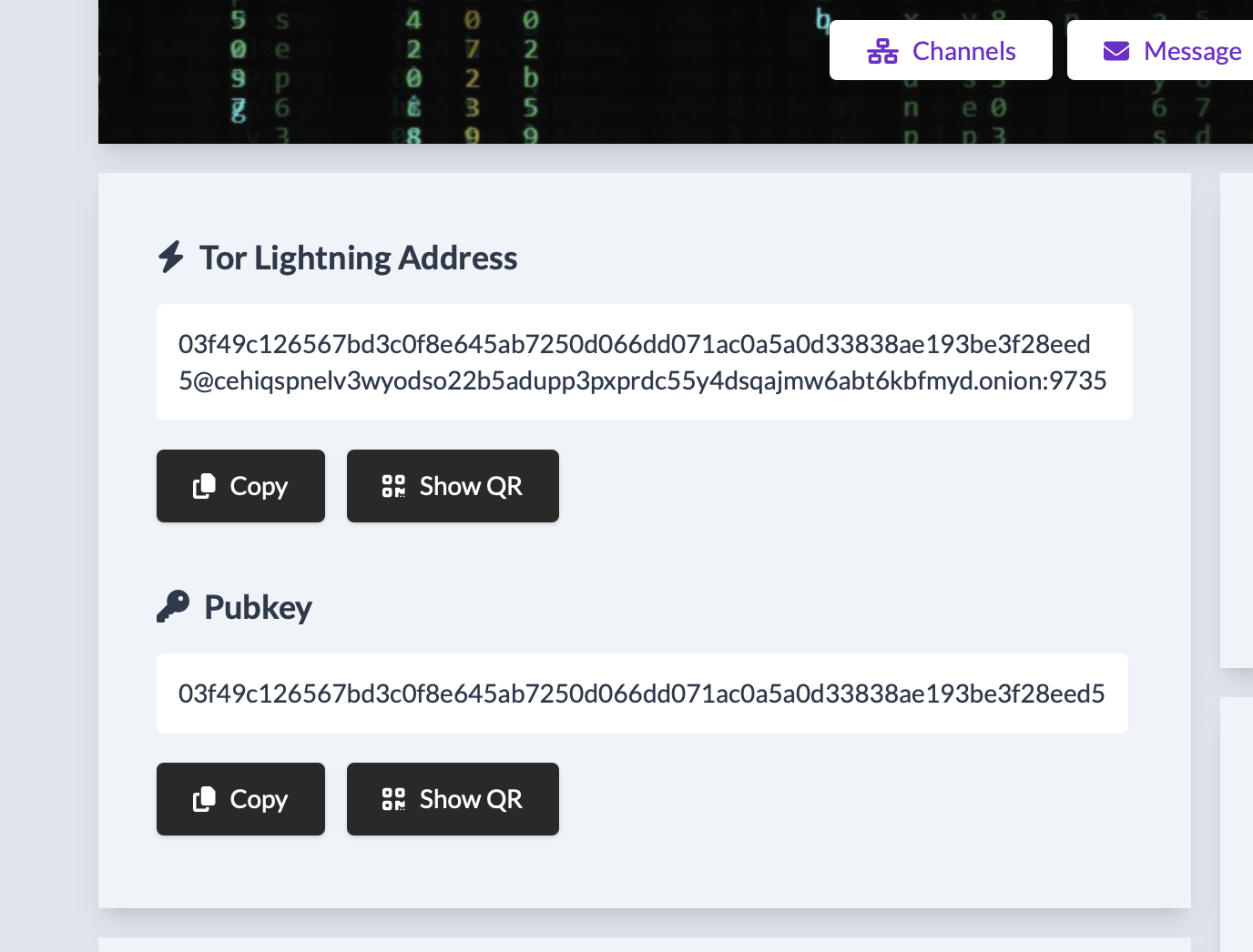This screenshot has height=952, width=1253.
Task: Click the network icon on Channels button
Action: pos(881,51)
